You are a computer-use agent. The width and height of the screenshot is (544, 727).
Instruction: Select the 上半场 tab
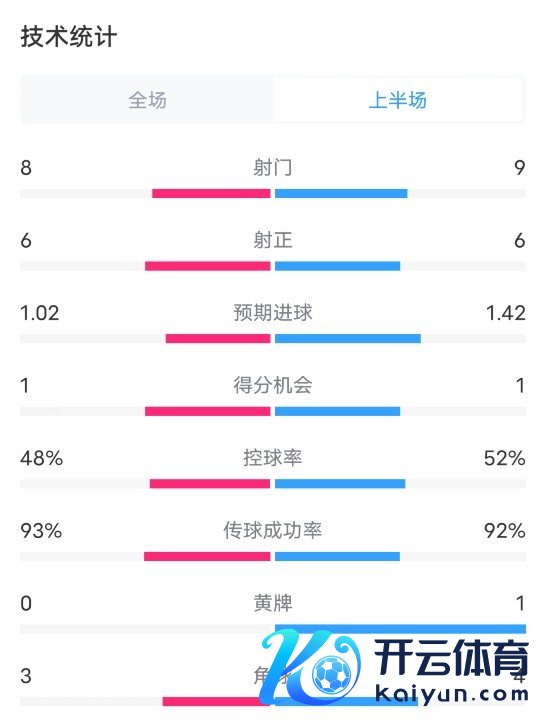pyautogui.click(x=398, y=100)
